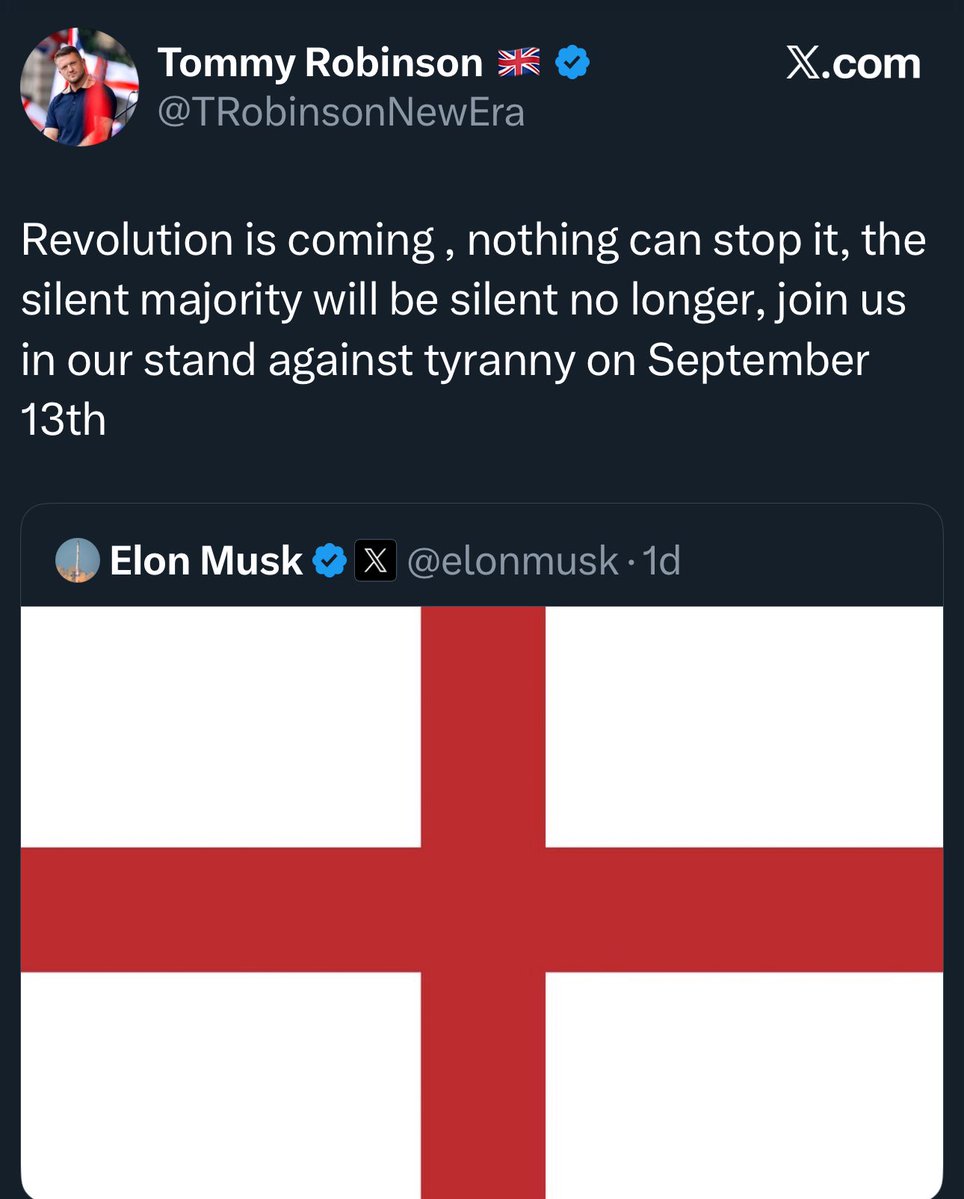Click "September" in the post text
The height and width of the screenshot is (1199, 964).
(x=758, y=360)
